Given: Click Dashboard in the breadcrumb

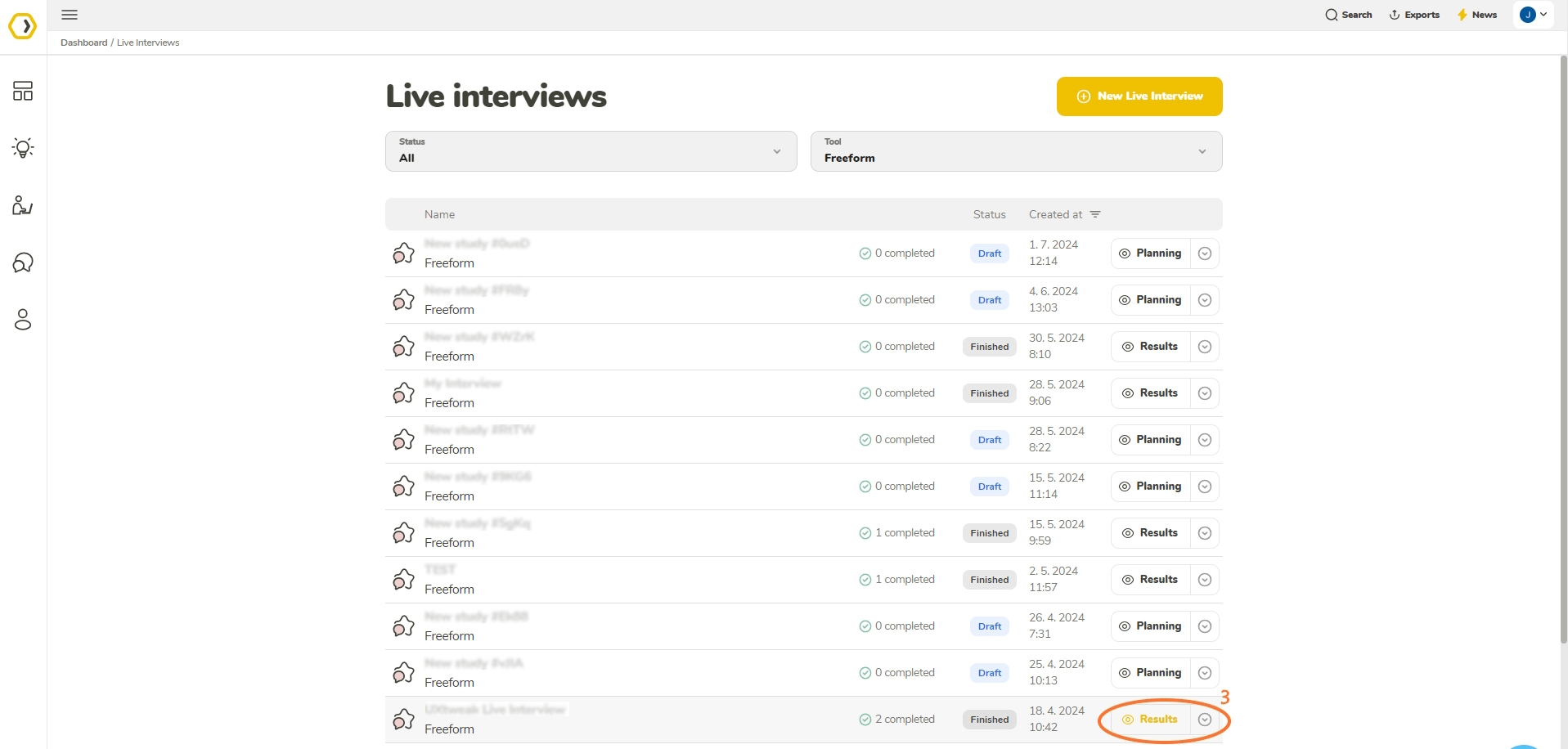Looking at the screenshot, I should pos(83,43).
